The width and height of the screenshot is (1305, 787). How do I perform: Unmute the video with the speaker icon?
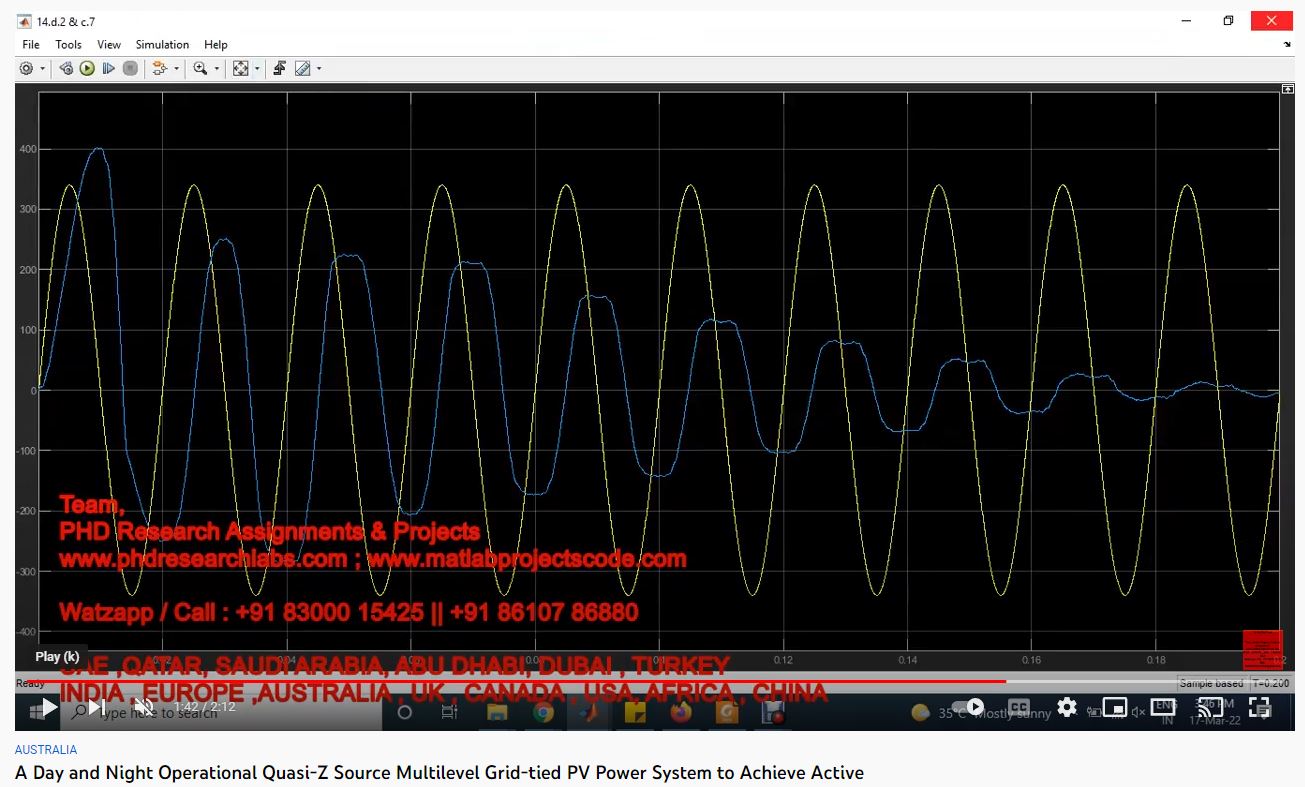click(x=143, y=708)
